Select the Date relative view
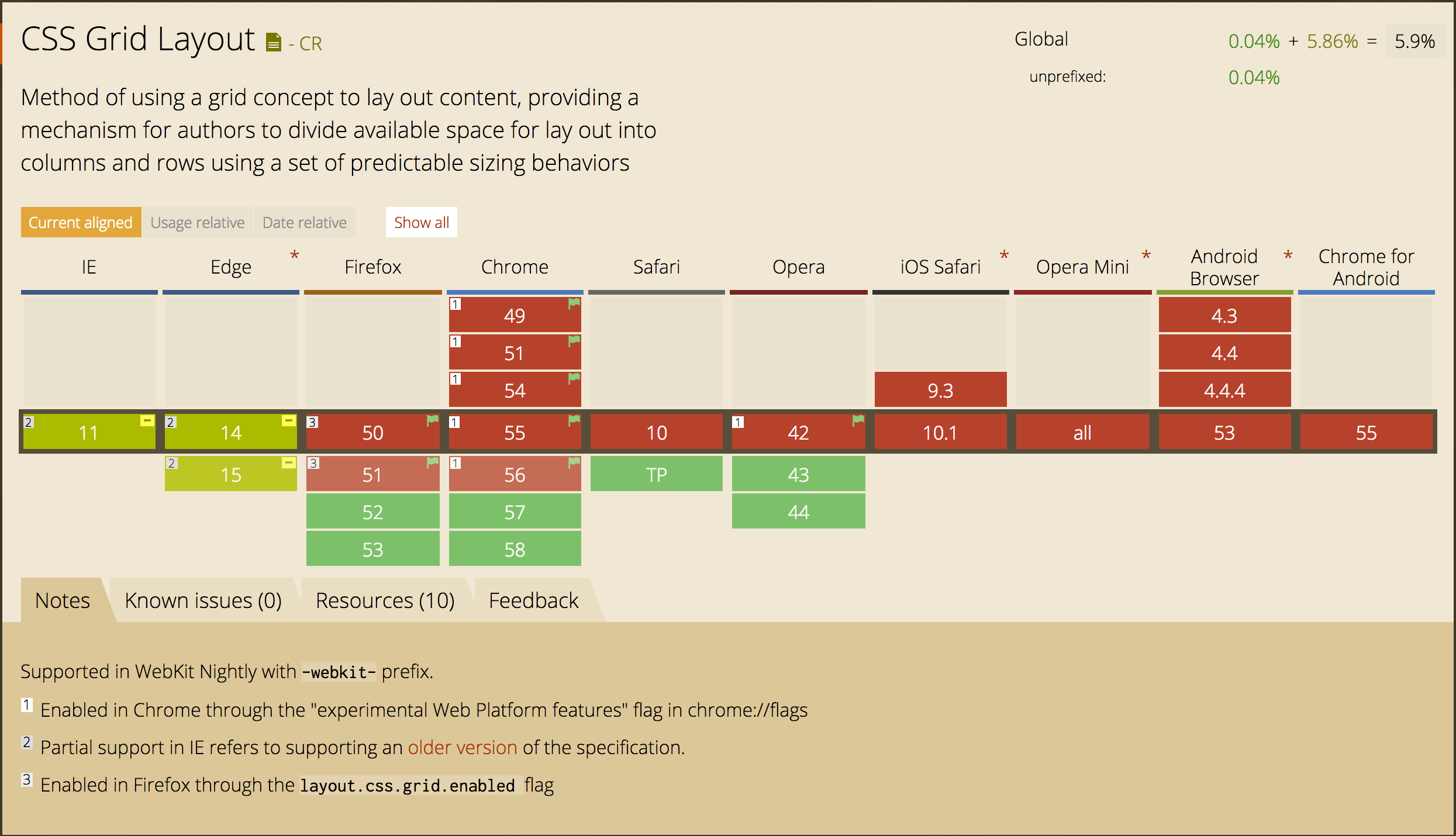 [304, 222]
